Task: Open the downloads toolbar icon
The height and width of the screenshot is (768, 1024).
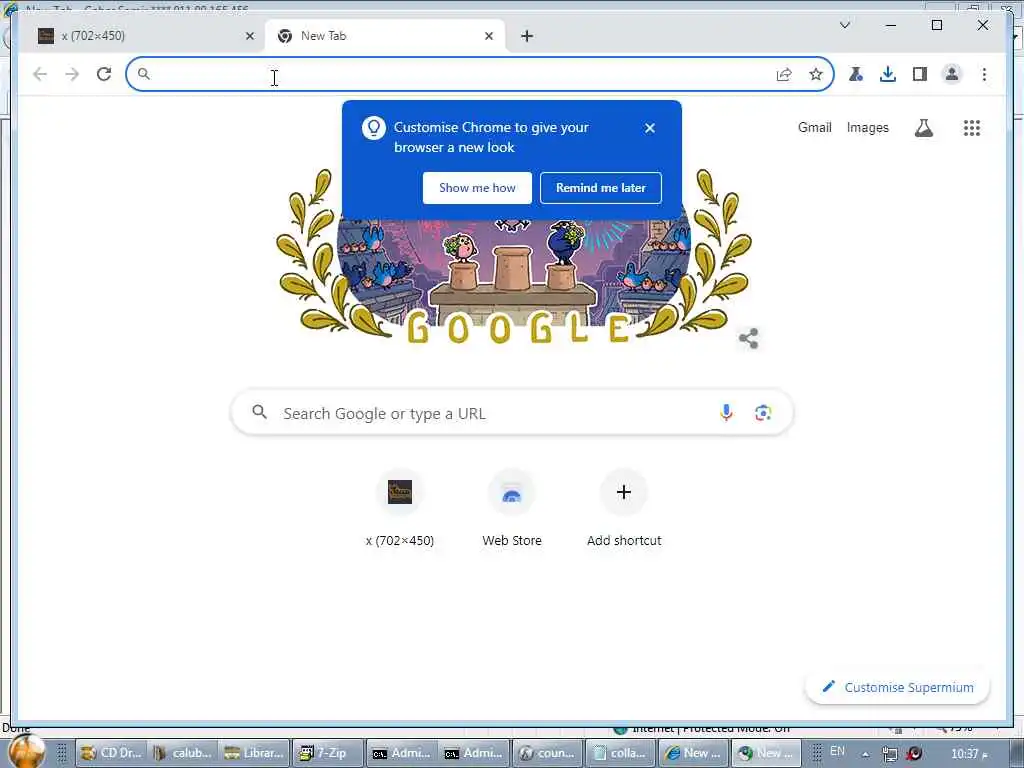Action: click(888, 74)
